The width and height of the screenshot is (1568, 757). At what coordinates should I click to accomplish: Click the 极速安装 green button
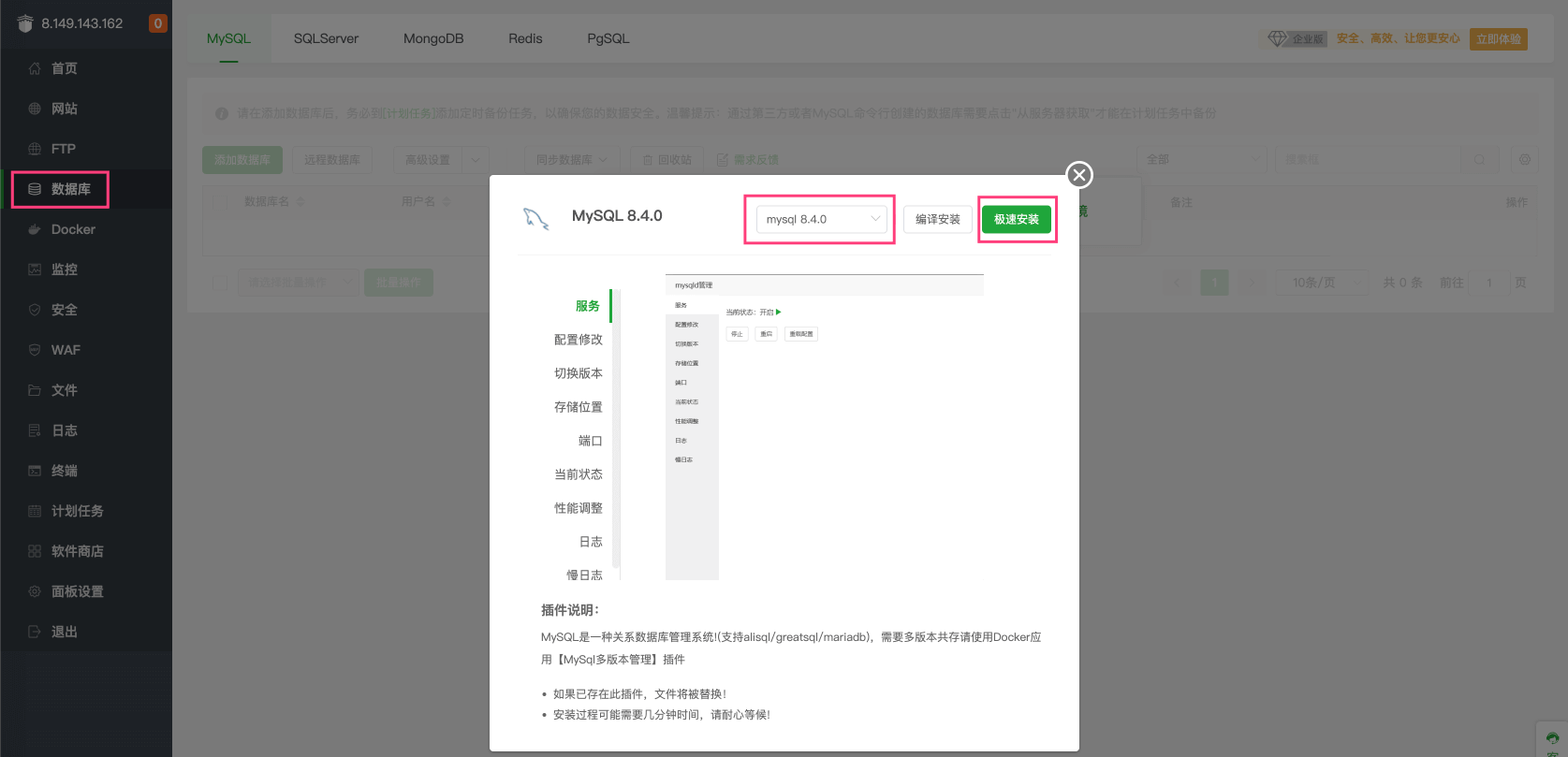[1016, 219]
